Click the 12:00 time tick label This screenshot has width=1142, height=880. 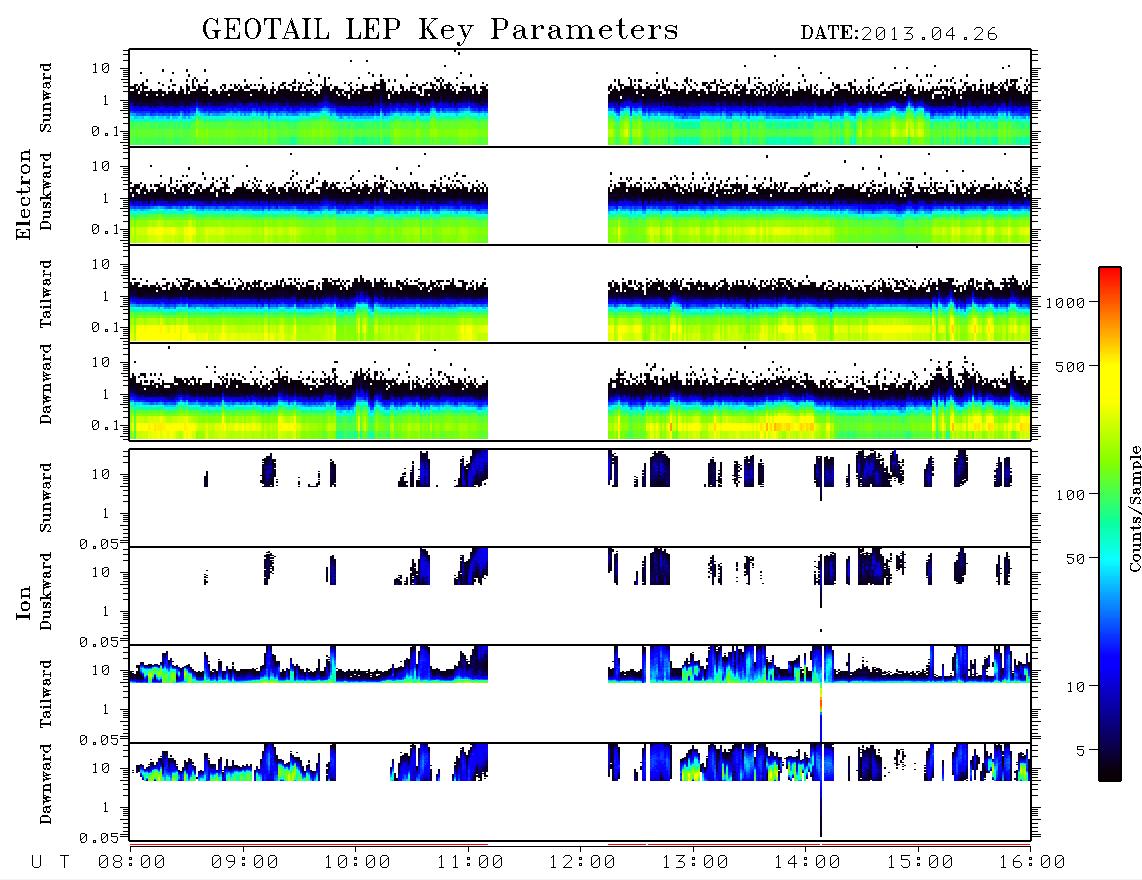(582, 863)
